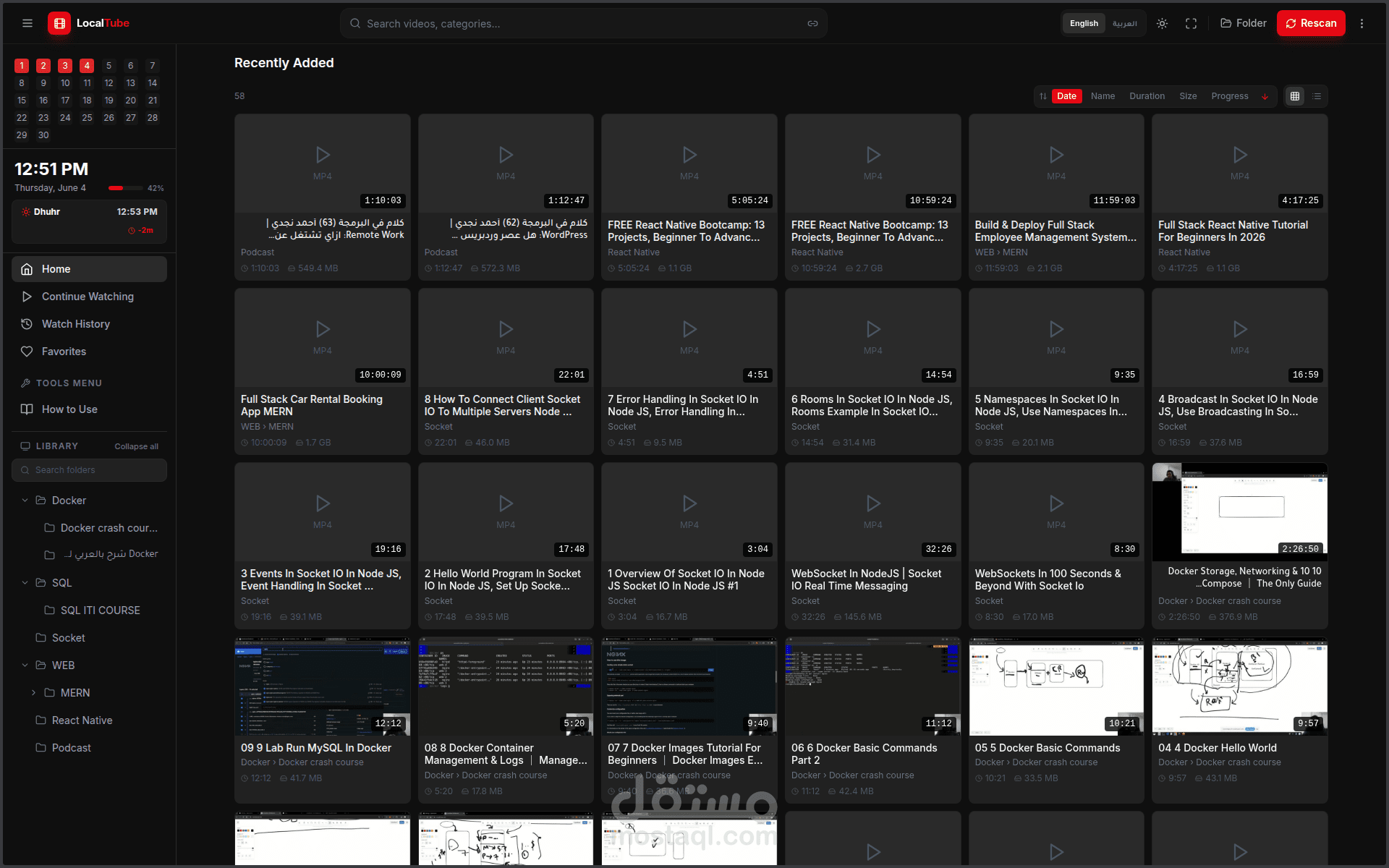Click the Tools Menu wrench icon
Image resolution: width=1389 pixels, height=868 pixels.
pyautogui.click(x=26, y=383)
